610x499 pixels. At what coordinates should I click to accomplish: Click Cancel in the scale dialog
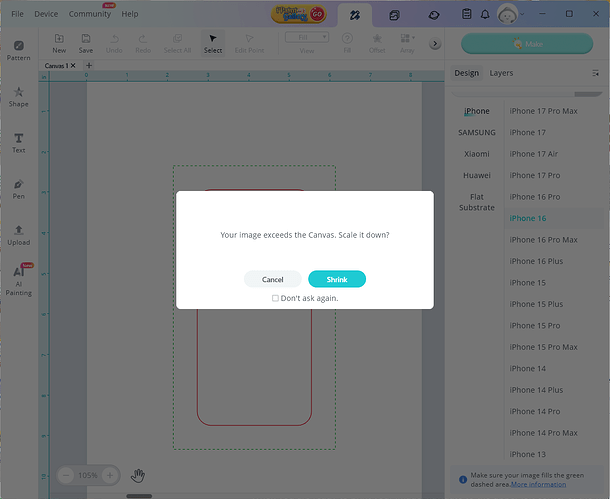pos(272,280)
